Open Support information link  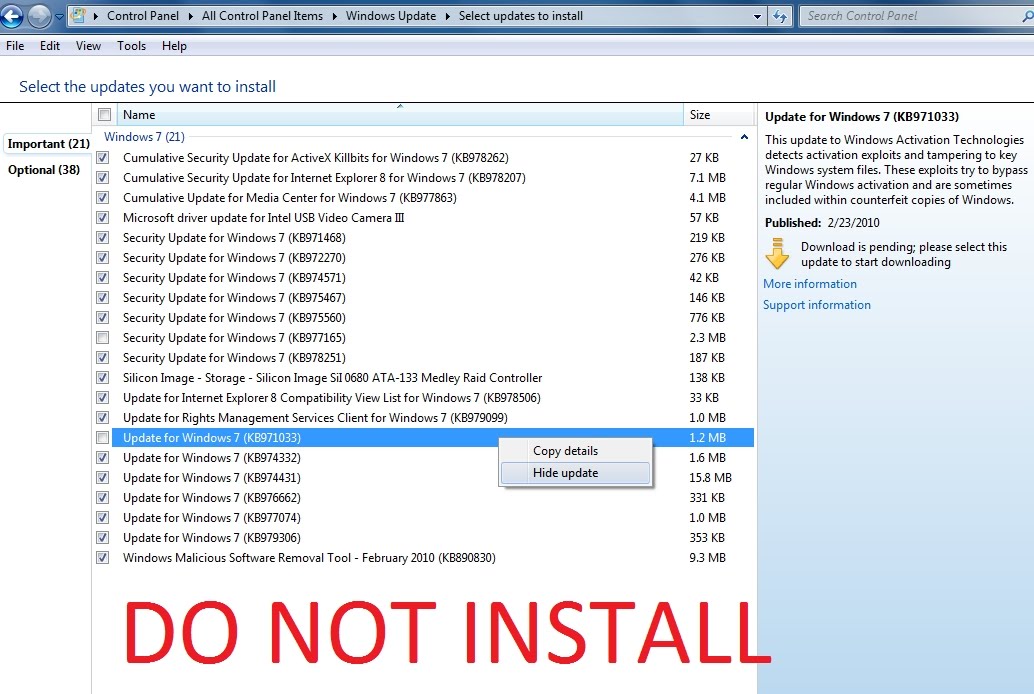point(816,305)
